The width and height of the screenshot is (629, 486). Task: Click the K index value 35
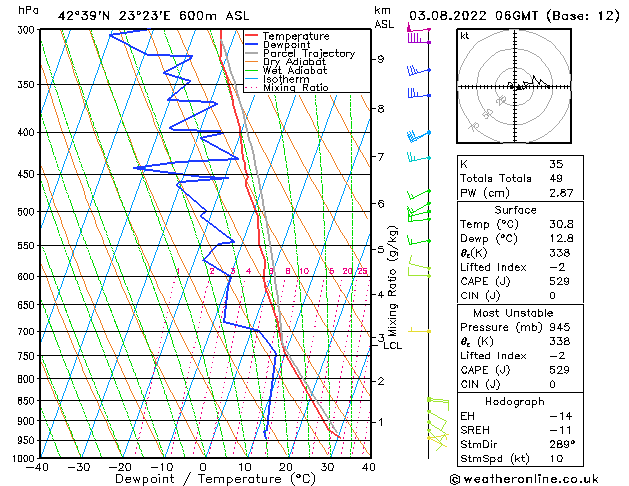pyautogui.click(x=556, y=164)
